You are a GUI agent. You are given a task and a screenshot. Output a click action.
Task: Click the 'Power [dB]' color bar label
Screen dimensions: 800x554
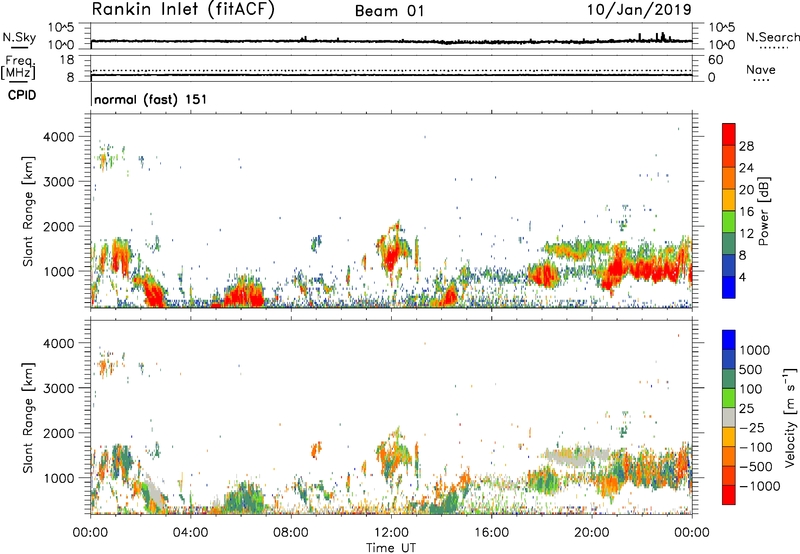764,211
